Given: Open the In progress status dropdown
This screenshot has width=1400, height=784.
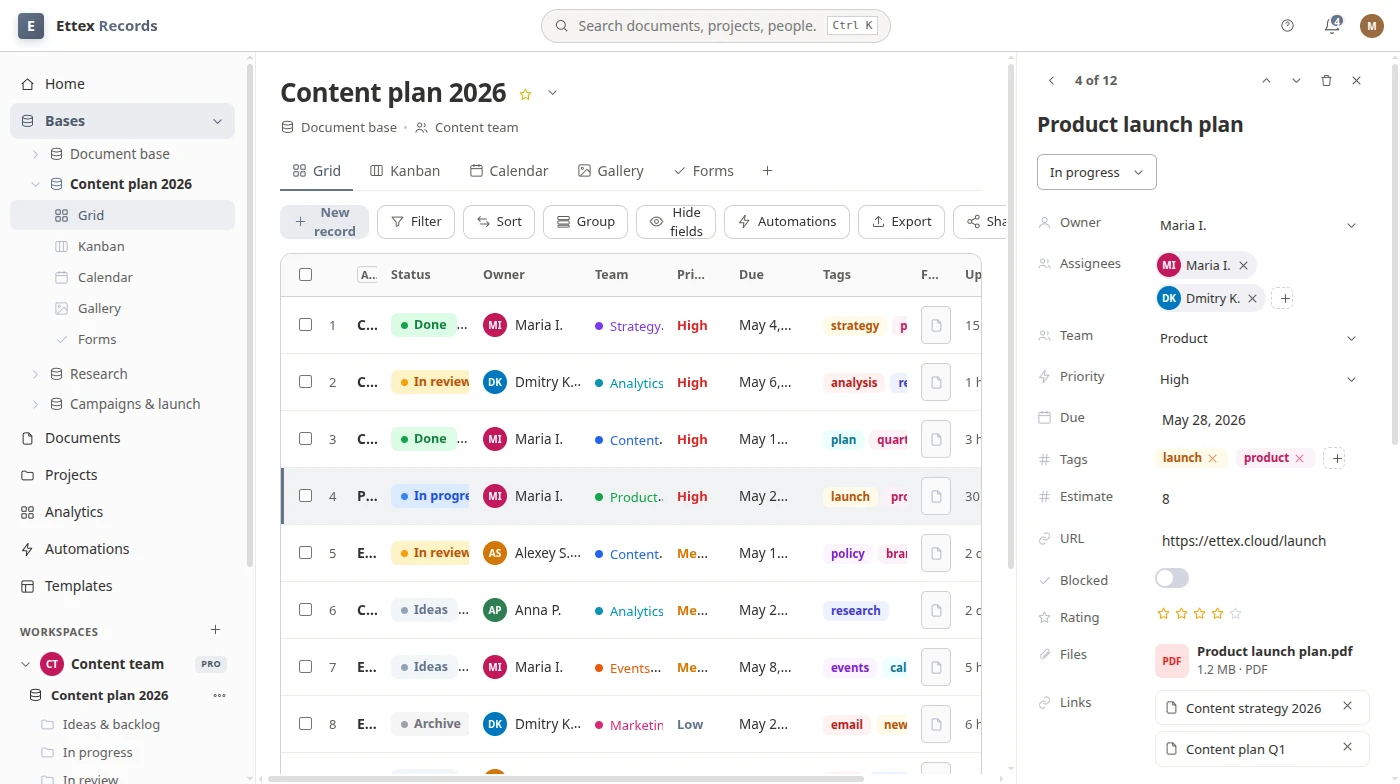Looking at the screenshot, I should [x=1096, y=172].
